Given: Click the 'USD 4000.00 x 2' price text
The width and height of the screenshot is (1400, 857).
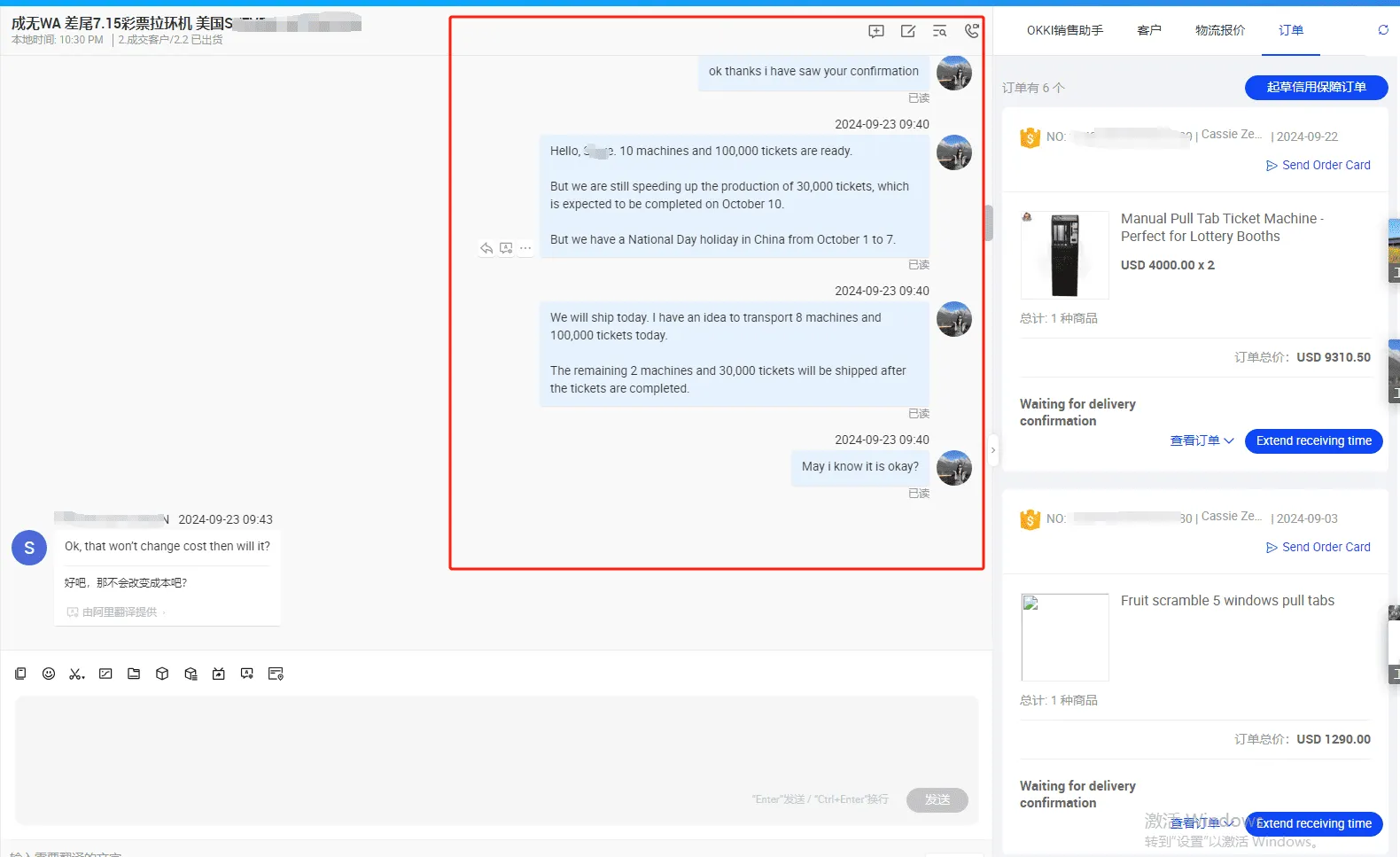Looking at the screenshot, I should [x=1167, y=265].
